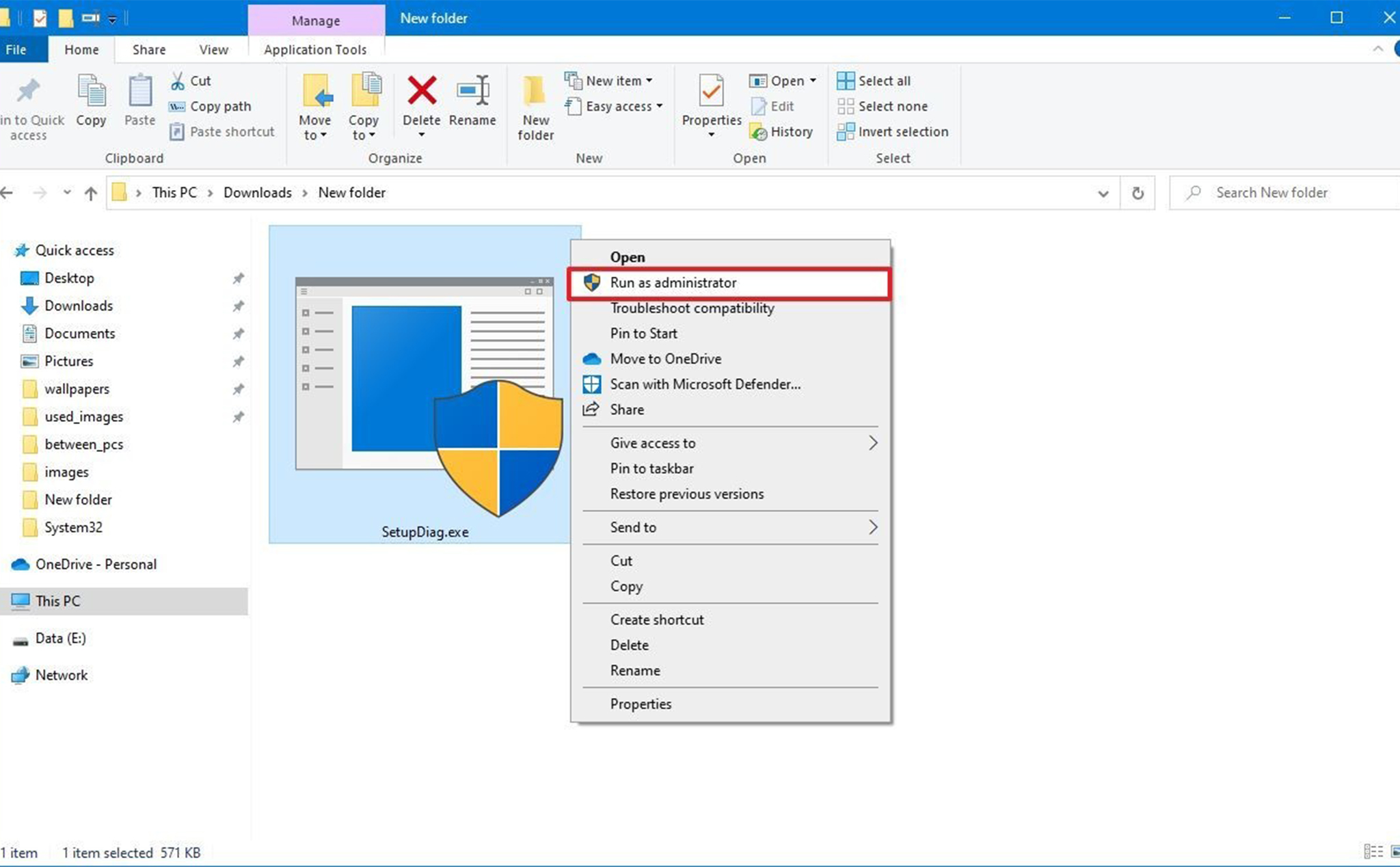Refresh the folder with the reload icon
Screen dimensions: 1400x867
[x=1137, y=193]
